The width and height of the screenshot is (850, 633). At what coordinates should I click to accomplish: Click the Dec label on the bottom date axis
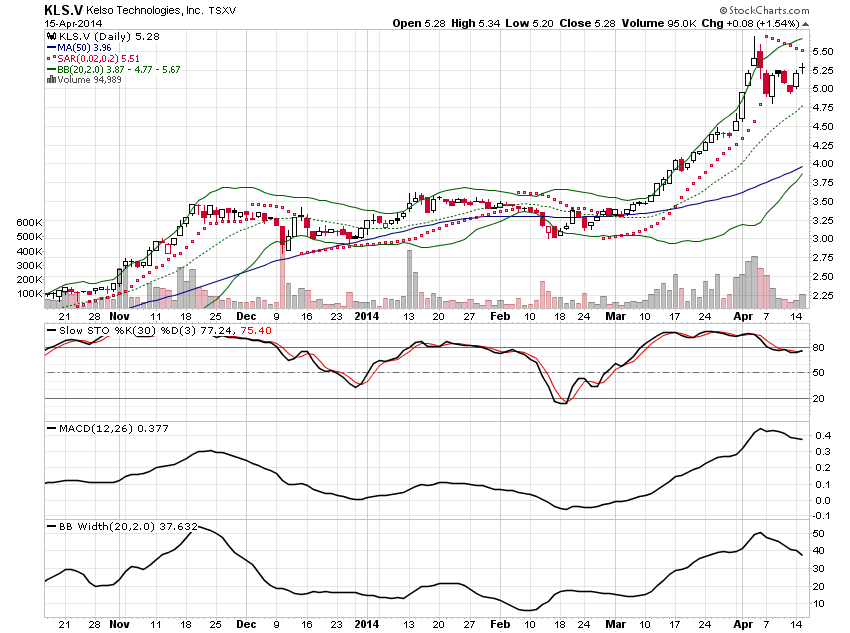246,624
